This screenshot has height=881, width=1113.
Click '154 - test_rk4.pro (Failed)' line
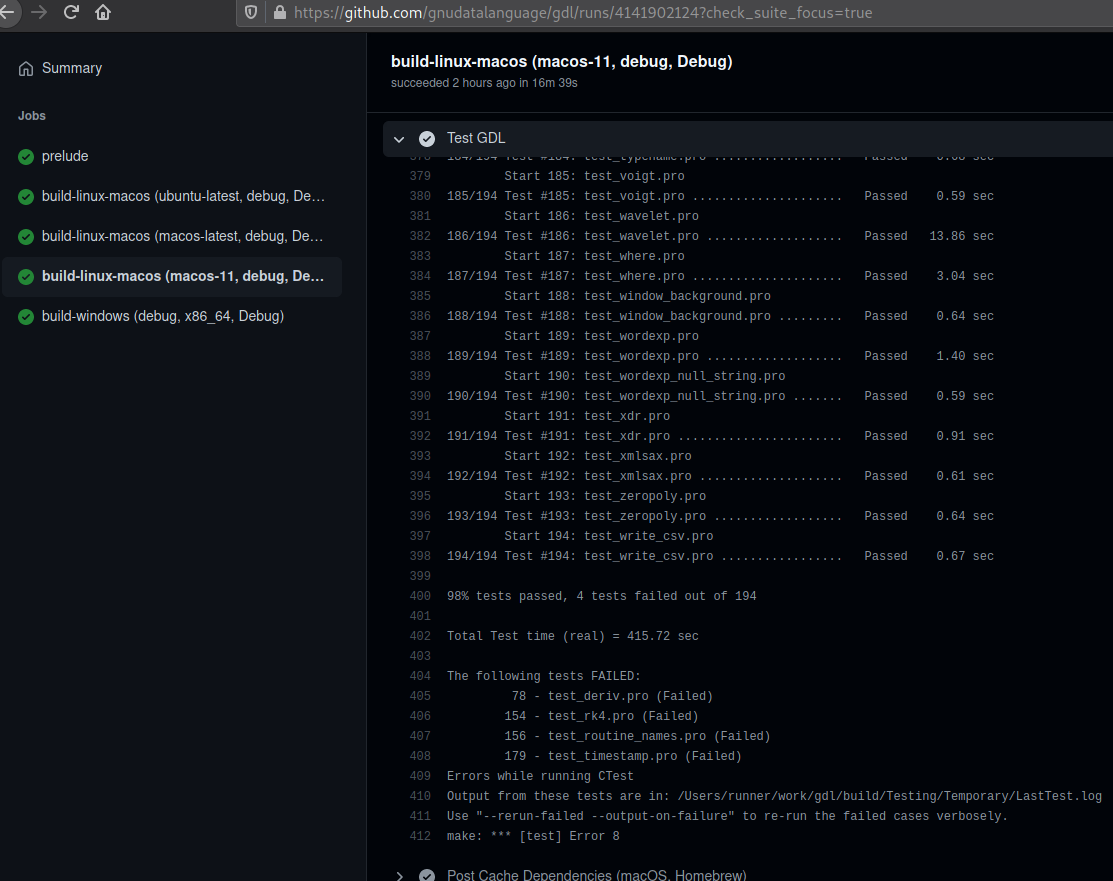[601, 716]
